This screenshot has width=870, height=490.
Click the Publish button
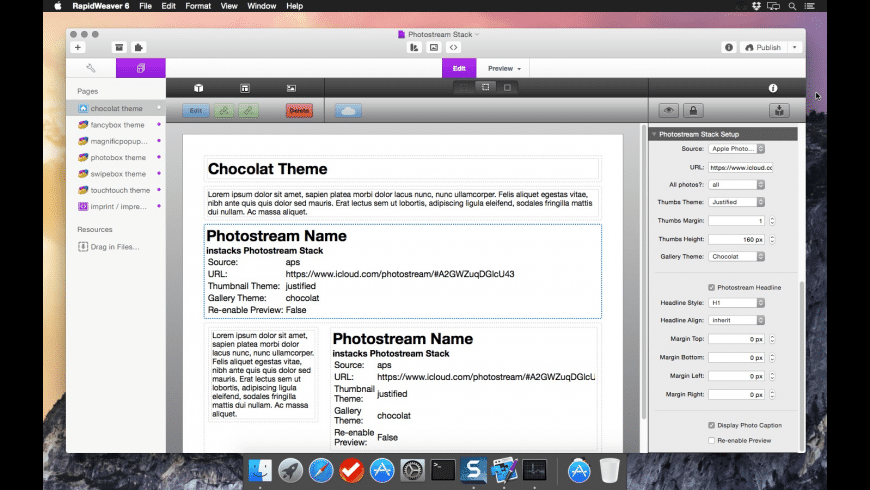(763, 48)
